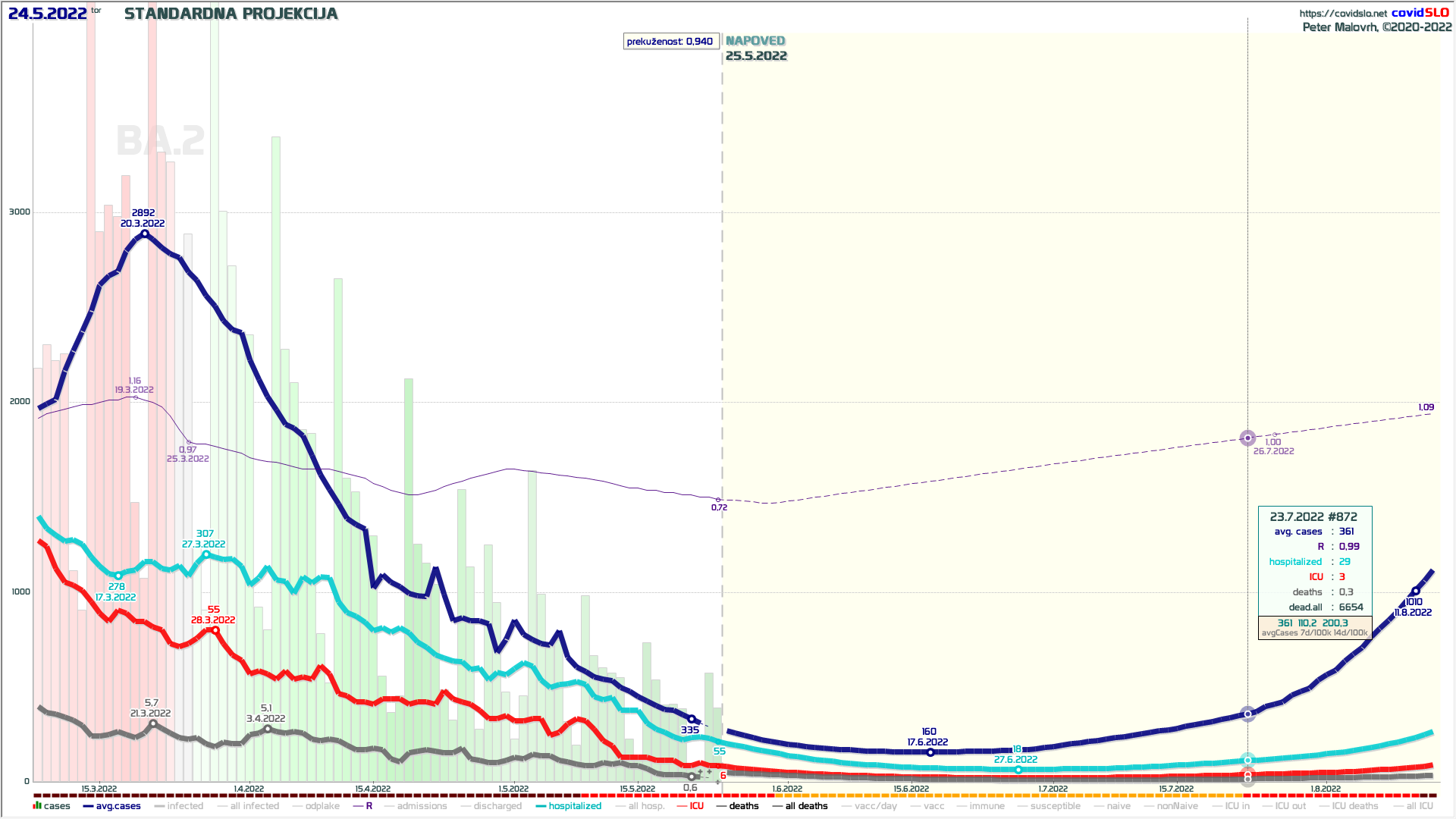Select the 2892 peak marker on 20.3.2022
This screenshot has height=819, width=1456.
pos(145,234)
